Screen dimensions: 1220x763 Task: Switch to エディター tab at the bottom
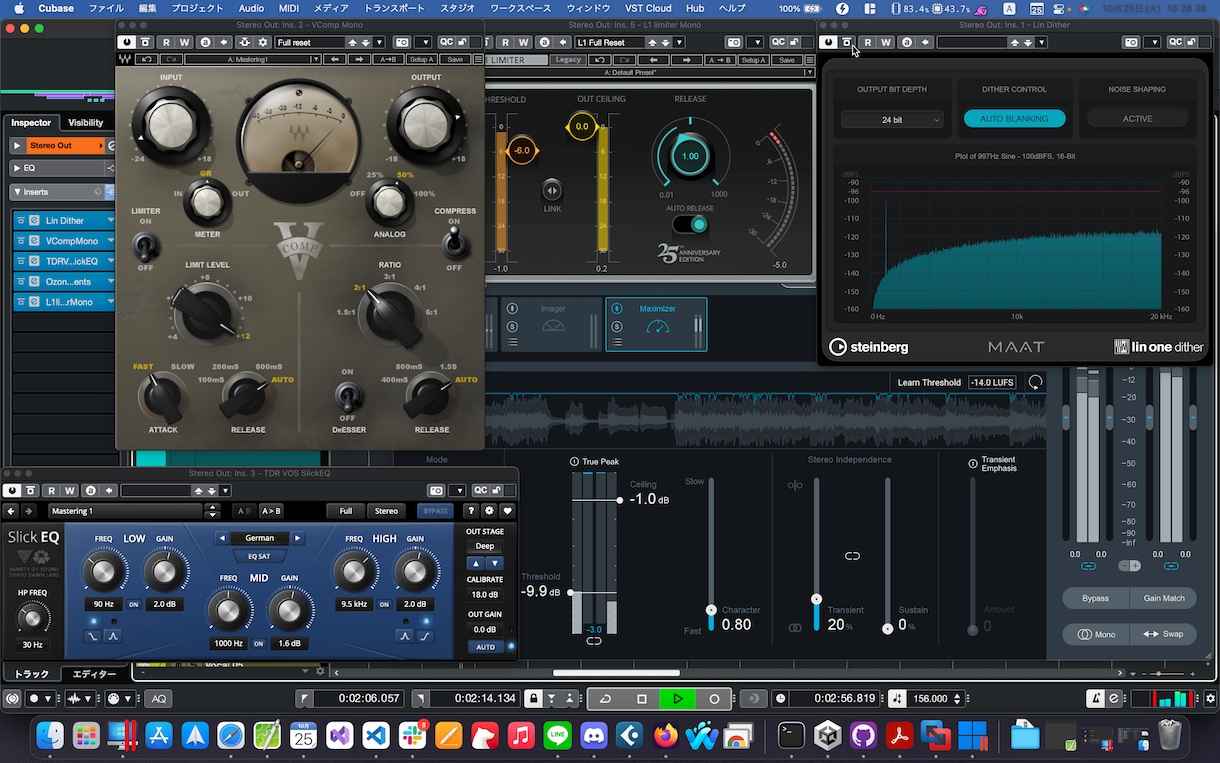(x=93, y=674)
